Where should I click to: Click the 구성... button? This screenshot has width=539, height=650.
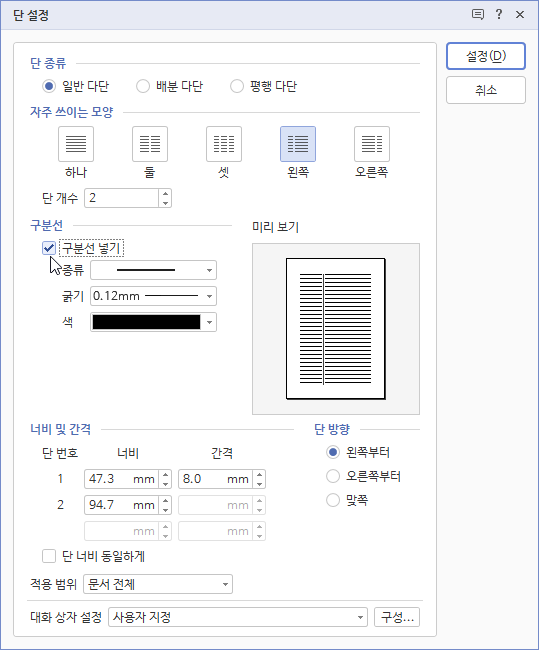(x=397, y=617)
